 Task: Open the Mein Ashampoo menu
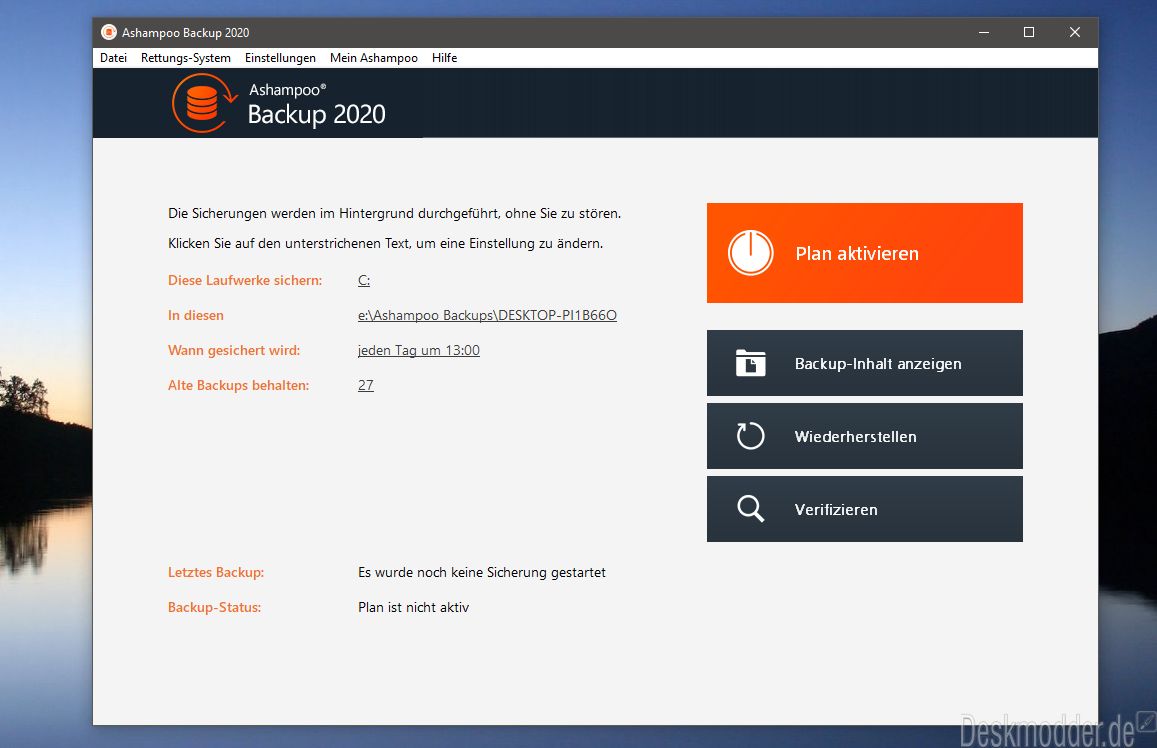coord(373,58)
